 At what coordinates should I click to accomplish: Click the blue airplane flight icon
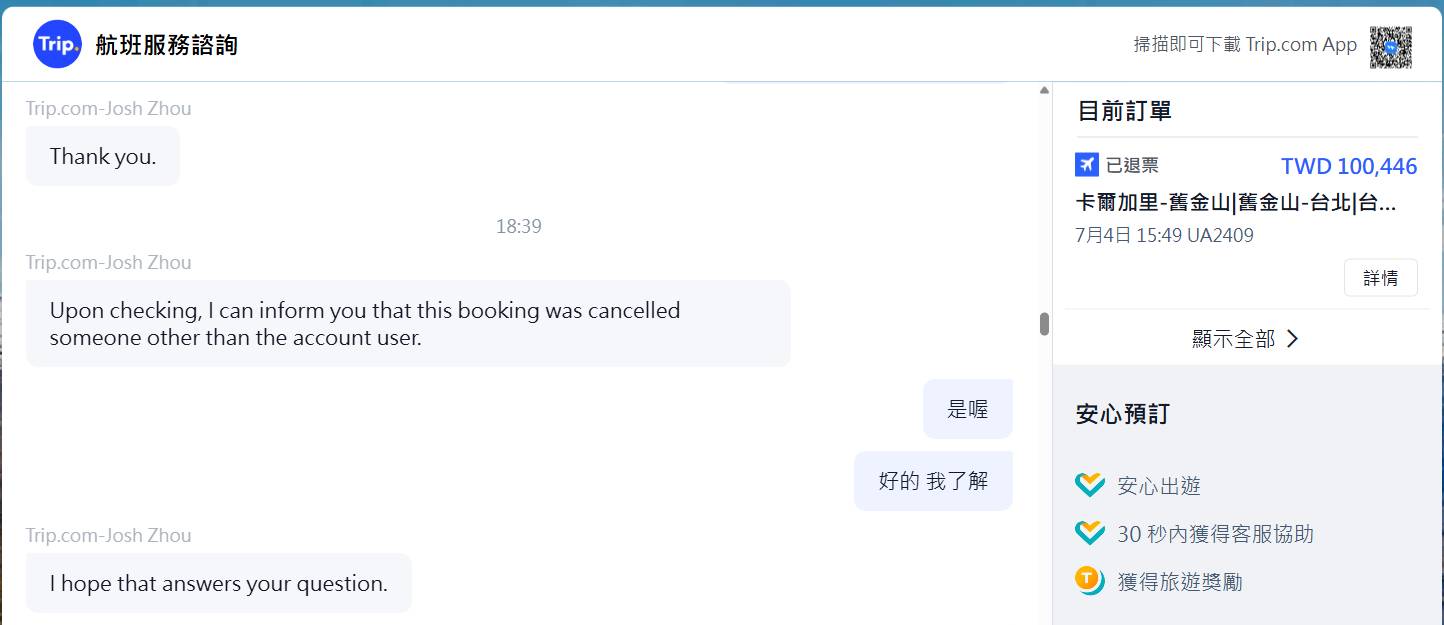(1087, 165)
